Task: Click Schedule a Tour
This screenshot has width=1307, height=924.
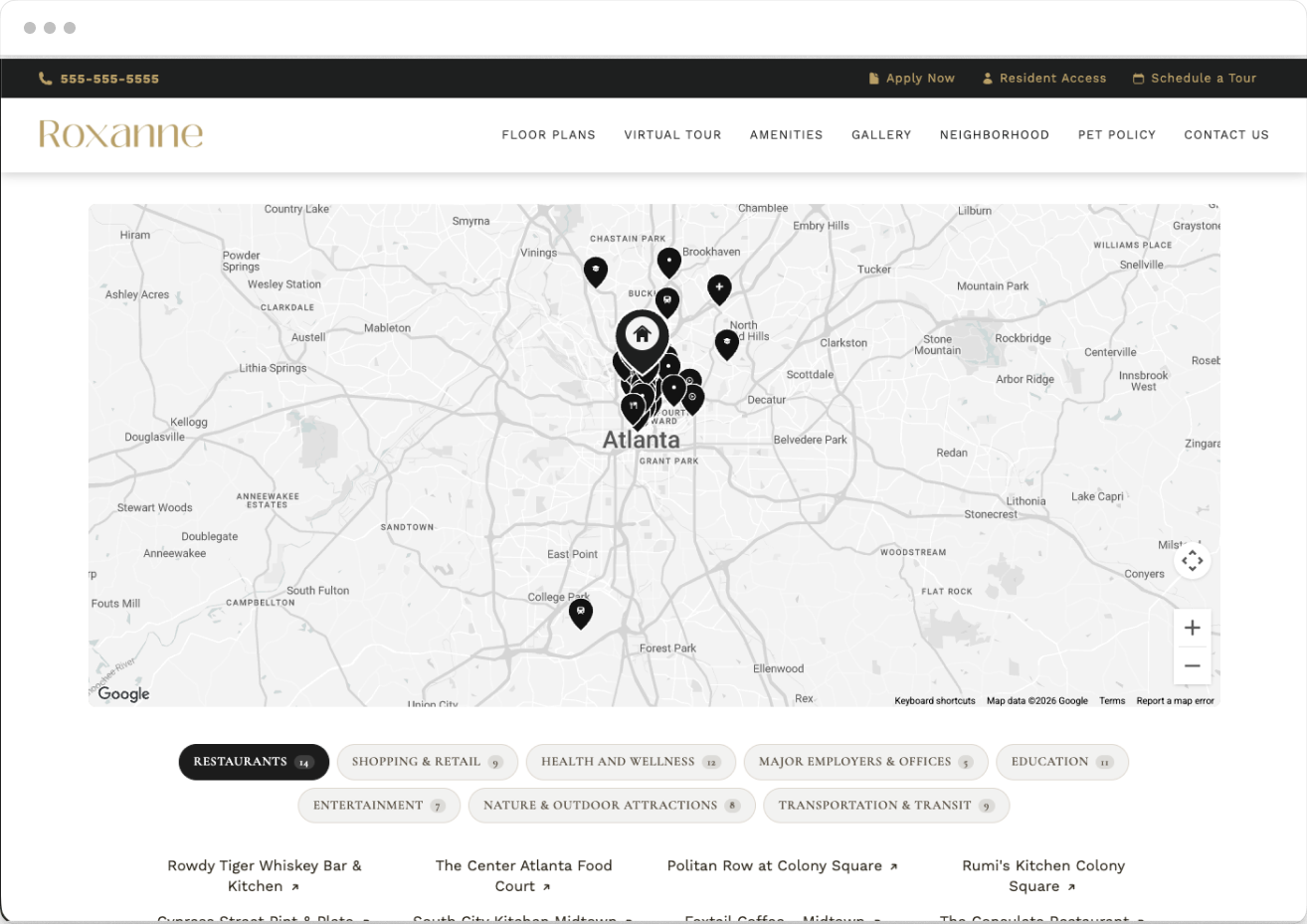Action: [x=1204, y=79]
